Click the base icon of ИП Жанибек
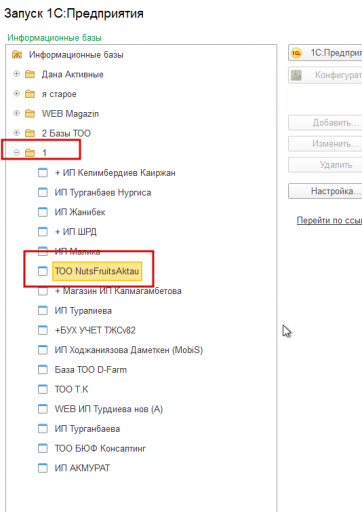This screenshot has width=362, height=512. click(x=43, y=212)
